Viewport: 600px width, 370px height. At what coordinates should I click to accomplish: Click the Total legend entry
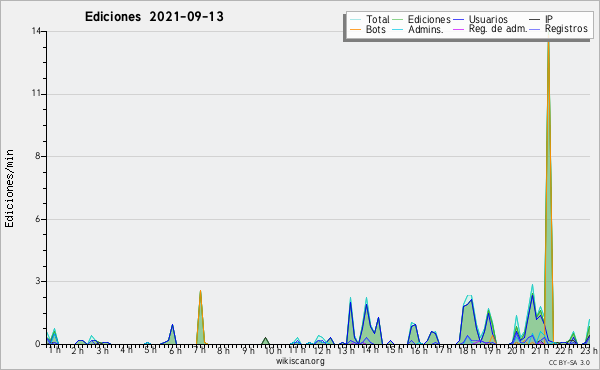(369, 19)
